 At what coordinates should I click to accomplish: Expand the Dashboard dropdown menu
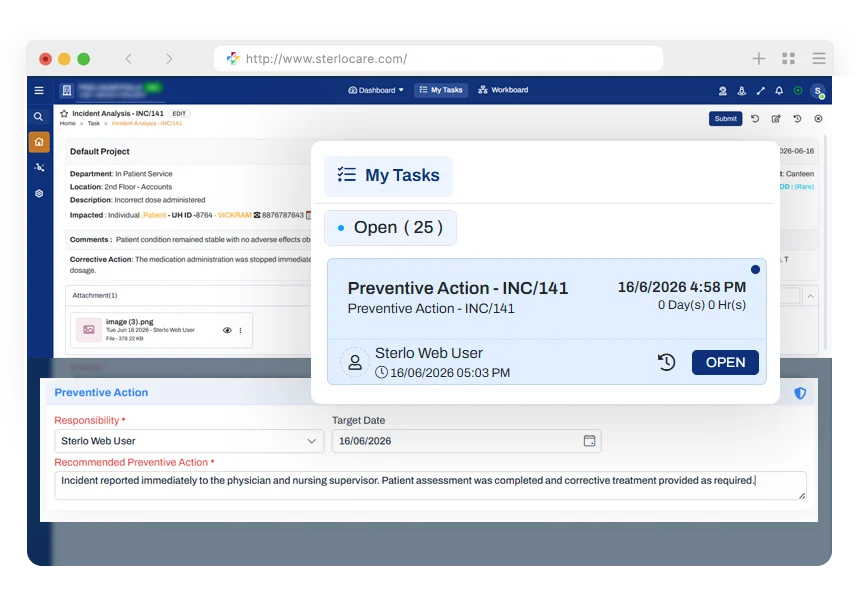tap(376, 90)
